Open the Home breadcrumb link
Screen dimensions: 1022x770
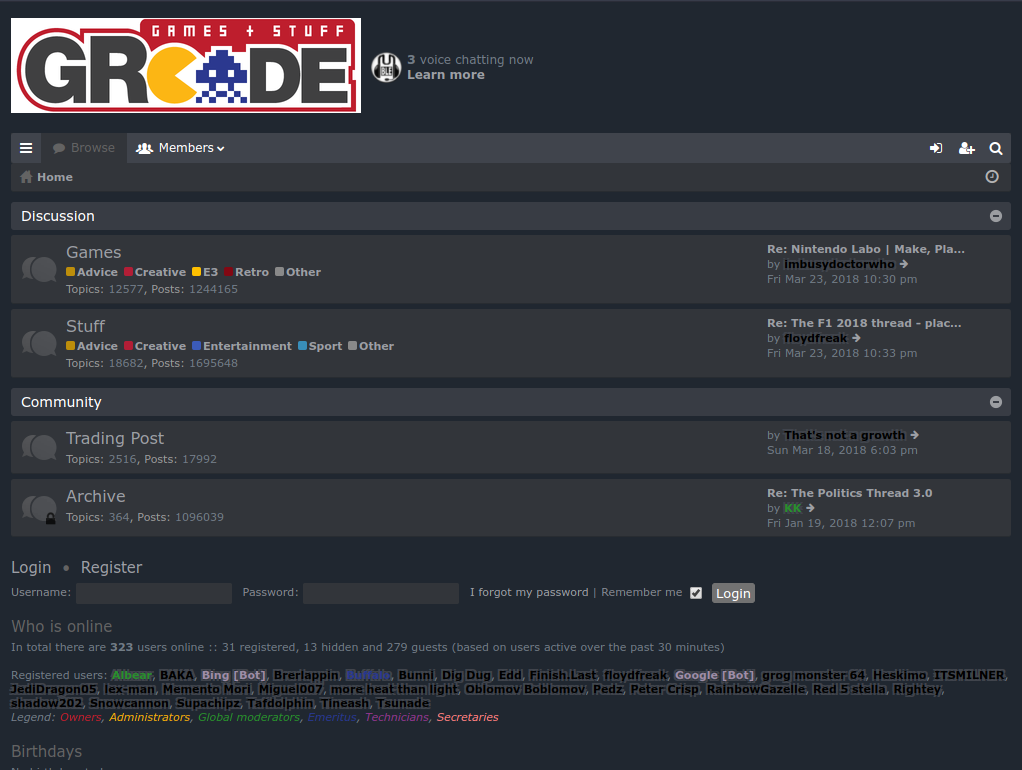[55, 177]
